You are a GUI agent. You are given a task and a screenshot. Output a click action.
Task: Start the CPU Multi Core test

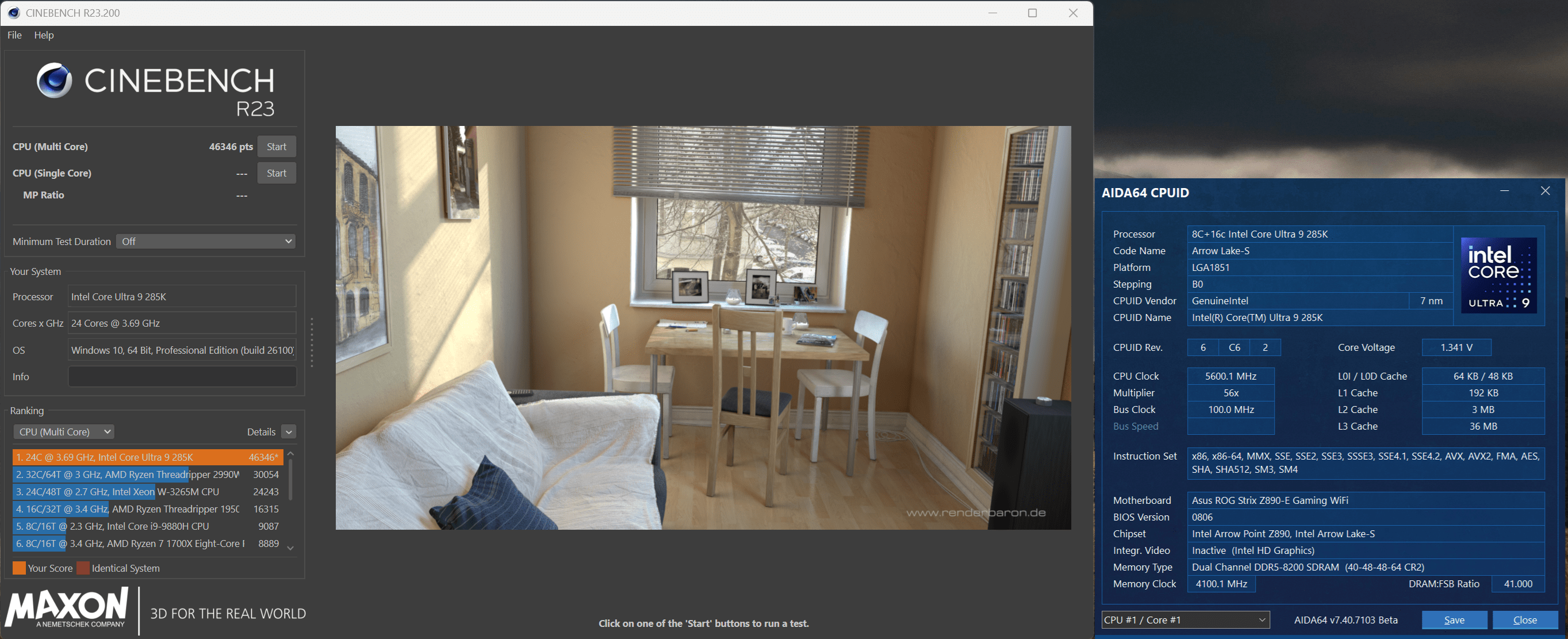[x=277, y=147]
